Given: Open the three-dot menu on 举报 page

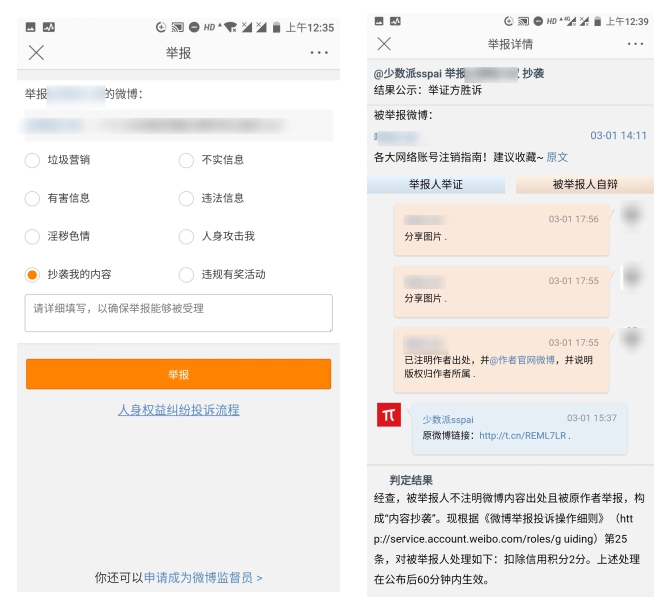Looking at the screenshot, I should pyautogui.click(x=319, y=53).
